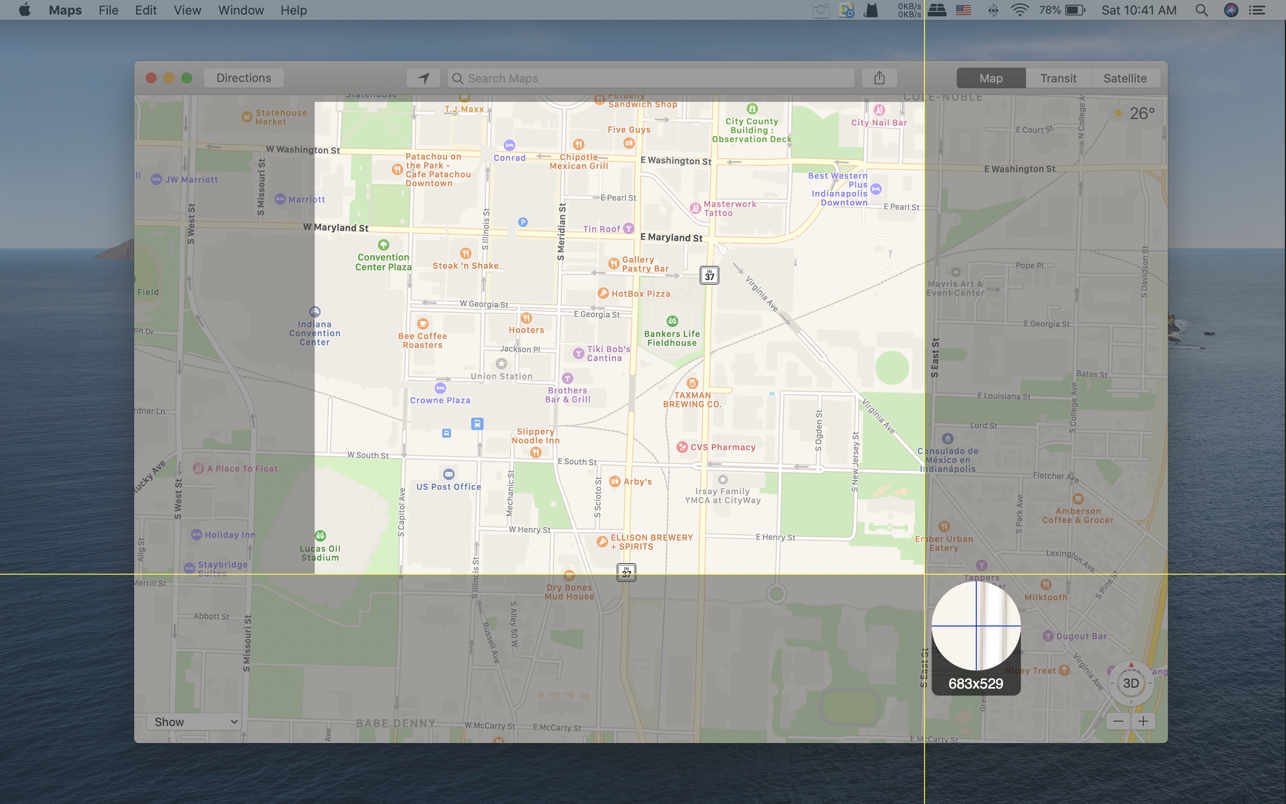Open the Show dropdown at bottom left
This screenshot has width=1286, height=804.
pos(193,721)
